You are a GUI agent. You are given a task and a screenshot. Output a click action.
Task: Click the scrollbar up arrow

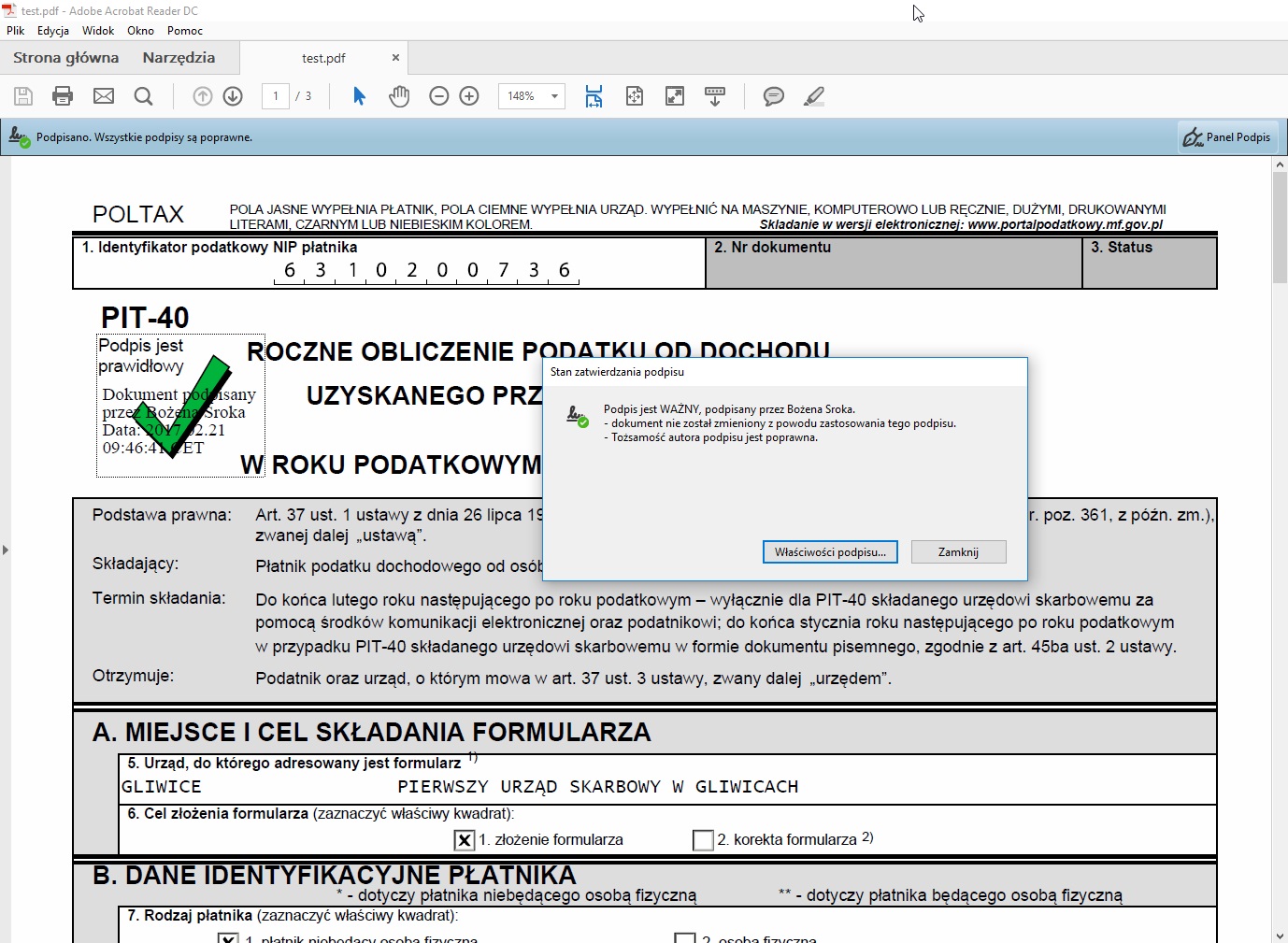coord(1280,164)
